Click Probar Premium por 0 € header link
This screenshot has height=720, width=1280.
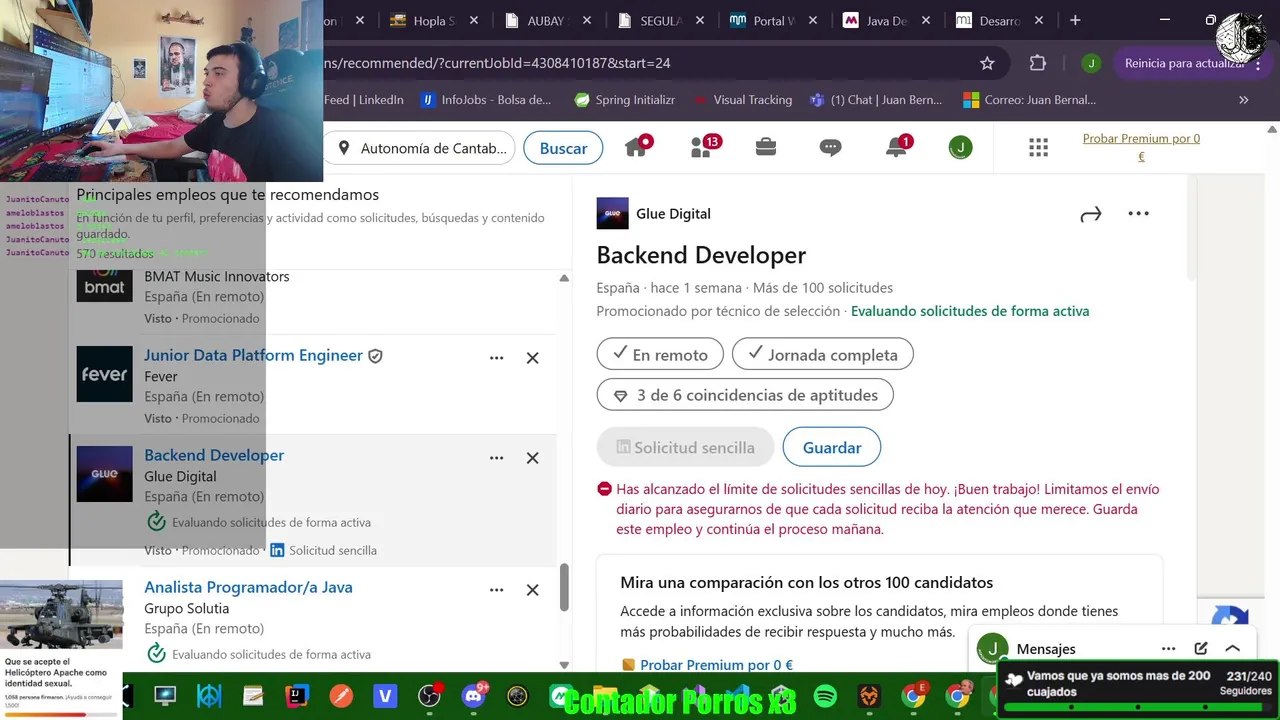point(1141,147)
